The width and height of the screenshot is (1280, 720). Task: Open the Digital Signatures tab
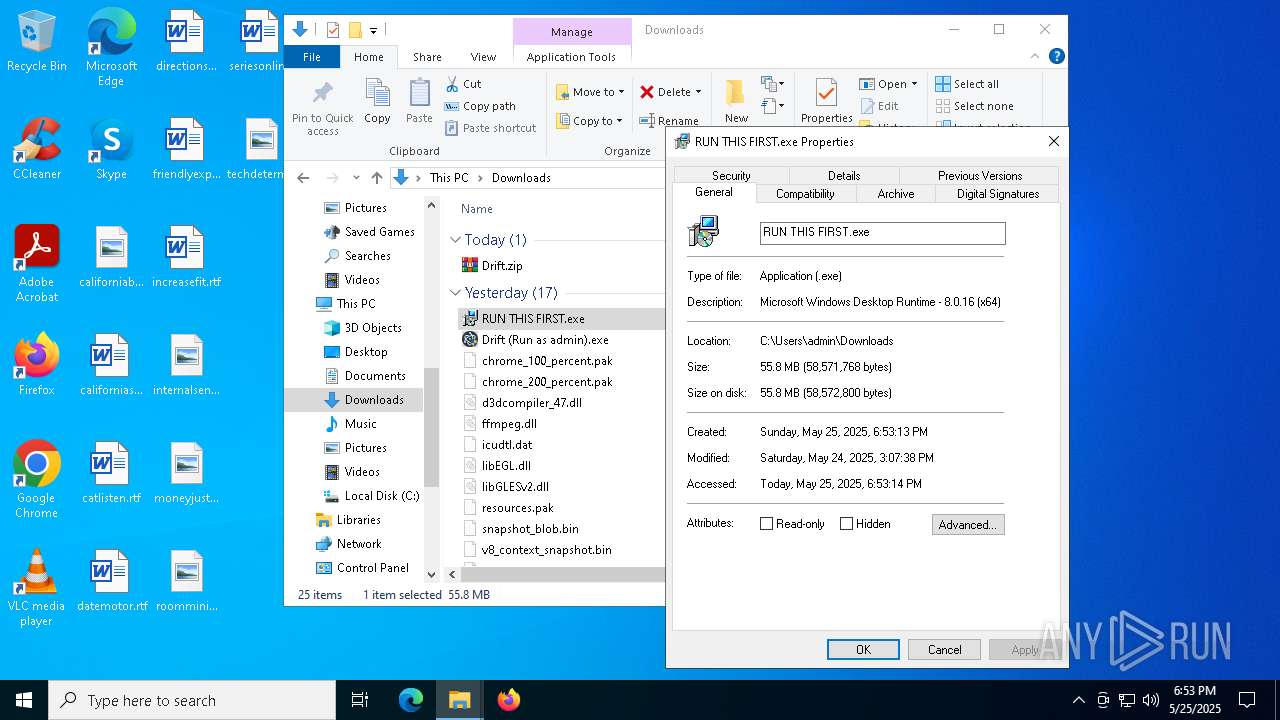997,194
